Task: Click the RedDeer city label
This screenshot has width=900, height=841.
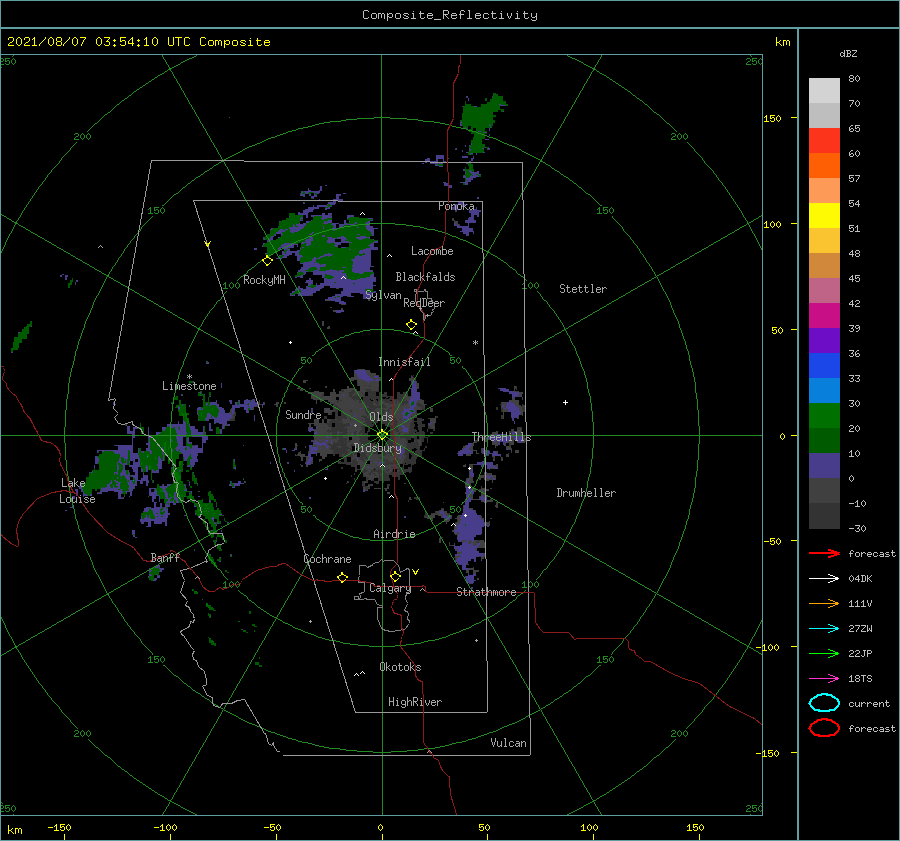Action: point(424,303)
